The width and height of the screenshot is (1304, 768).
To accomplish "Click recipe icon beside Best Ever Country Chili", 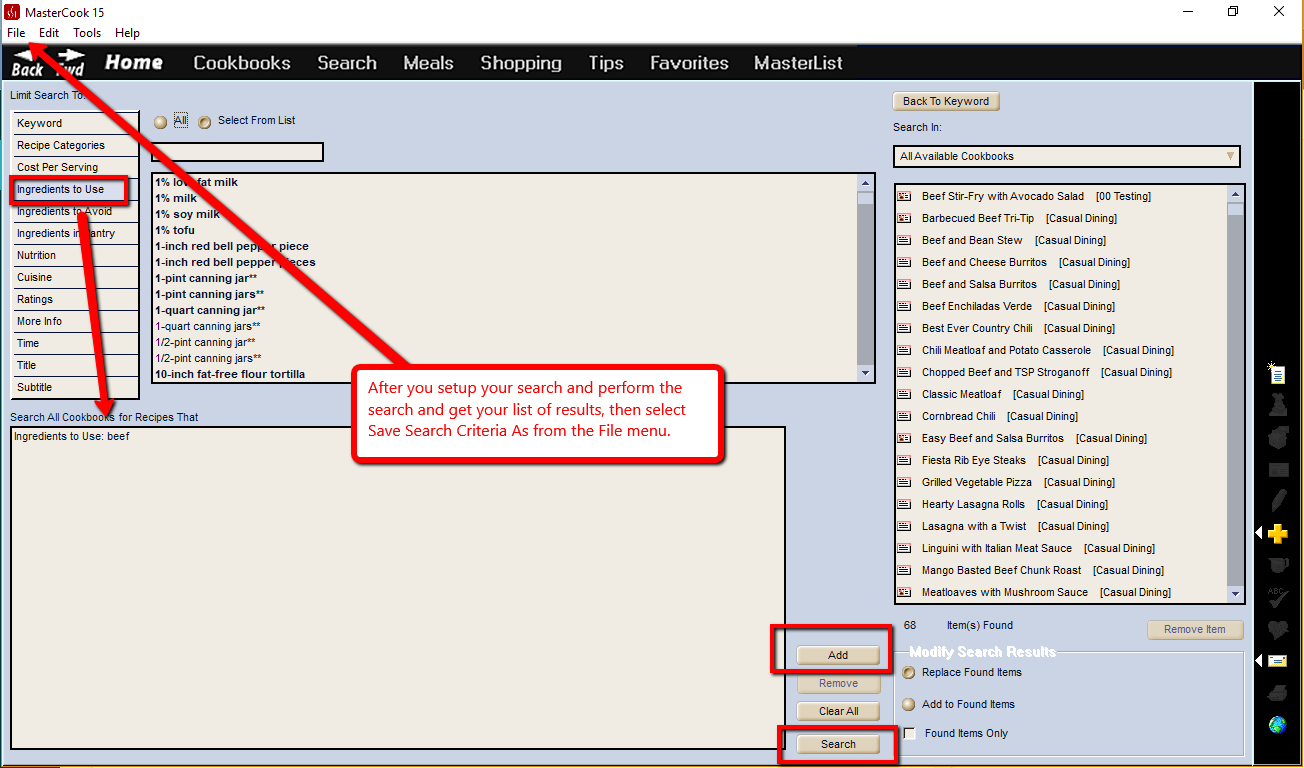I will [x=904, y=328].
